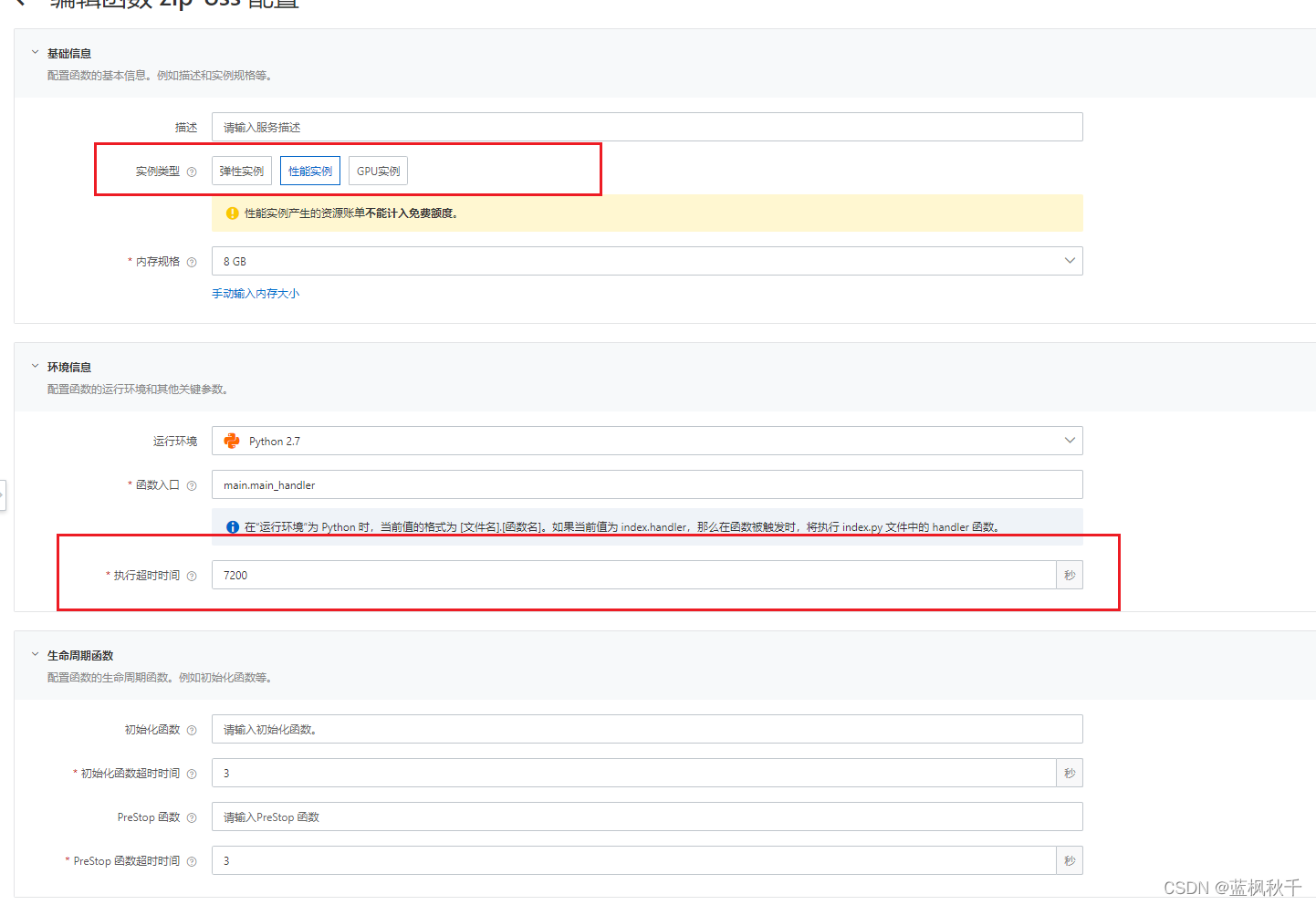Click the PreStop 函数 input field
The width and height of the screenshot is (1316, 905).
(x=647, y=817)
